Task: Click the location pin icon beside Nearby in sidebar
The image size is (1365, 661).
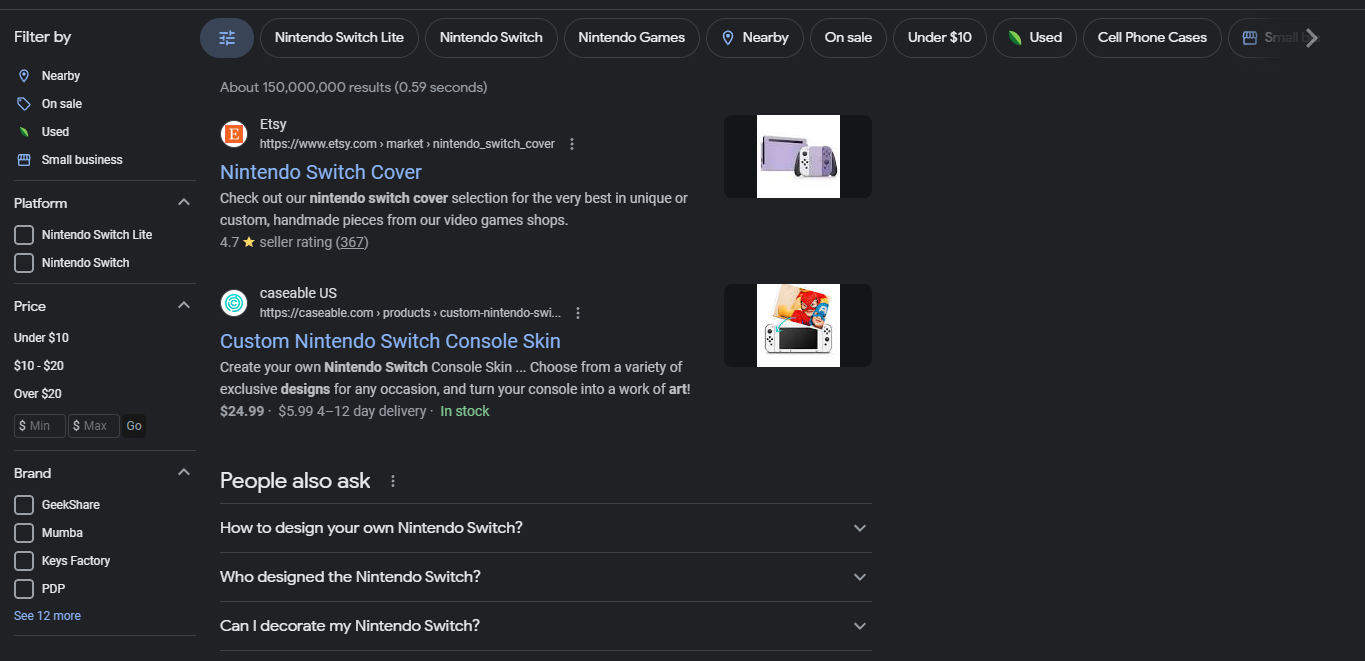Action: [24, 76]
